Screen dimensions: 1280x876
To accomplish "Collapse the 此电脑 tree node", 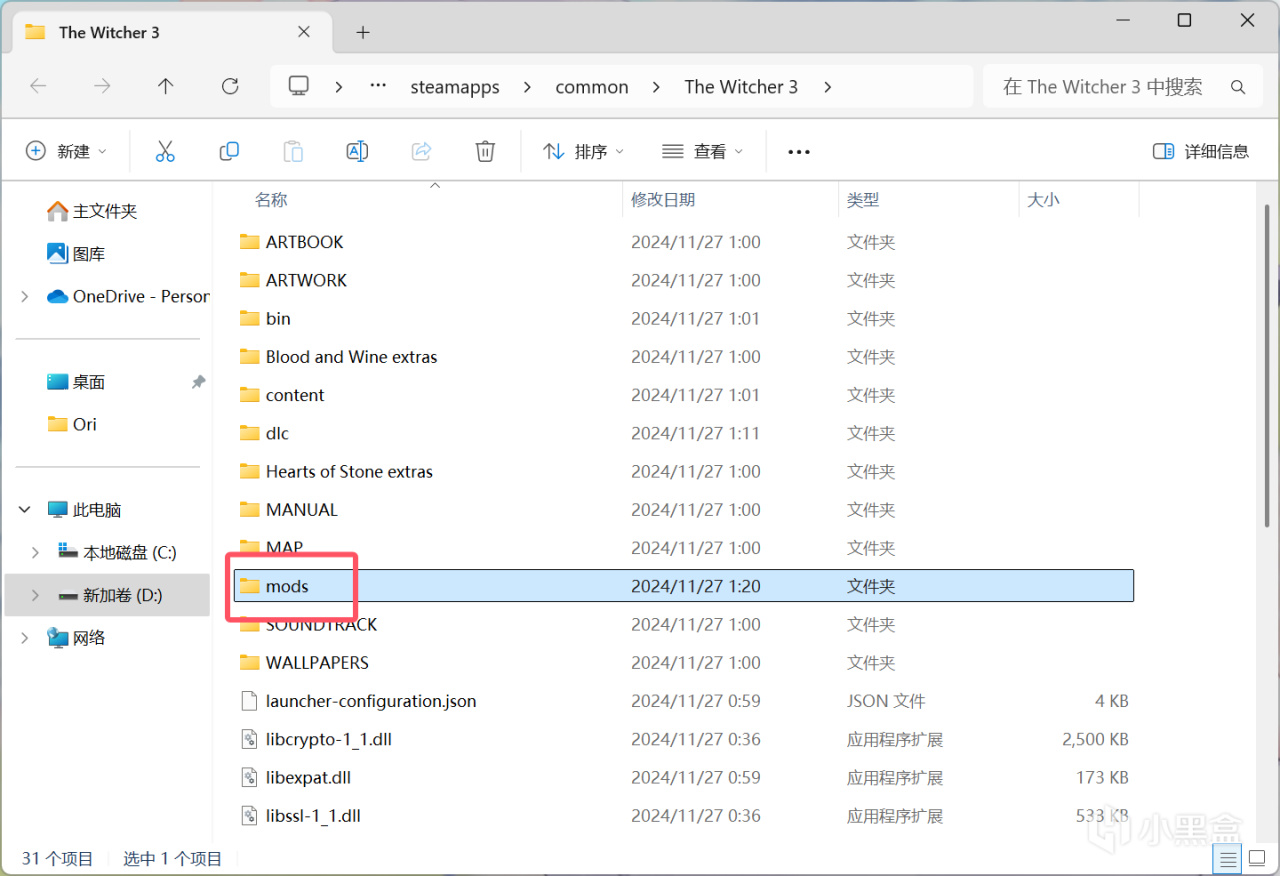I will (25, 510).
